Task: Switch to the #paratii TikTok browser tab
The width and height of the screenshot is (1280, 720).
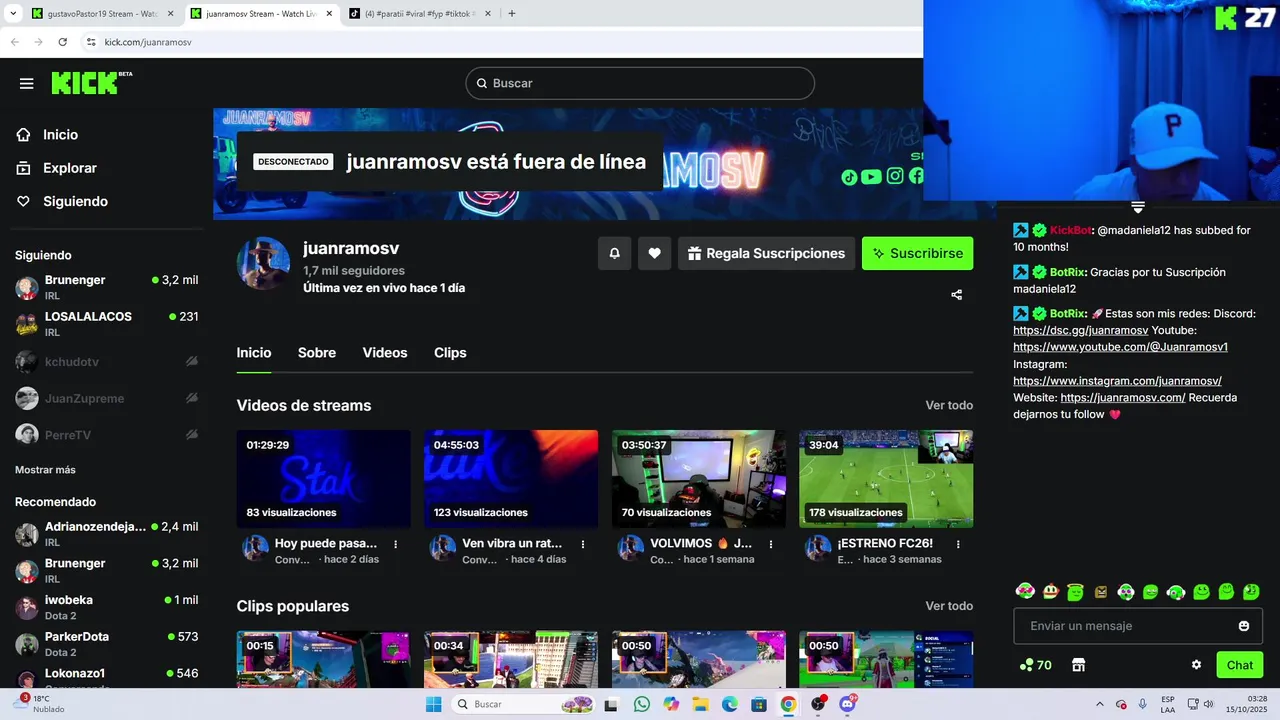Action: pos(419,14)
